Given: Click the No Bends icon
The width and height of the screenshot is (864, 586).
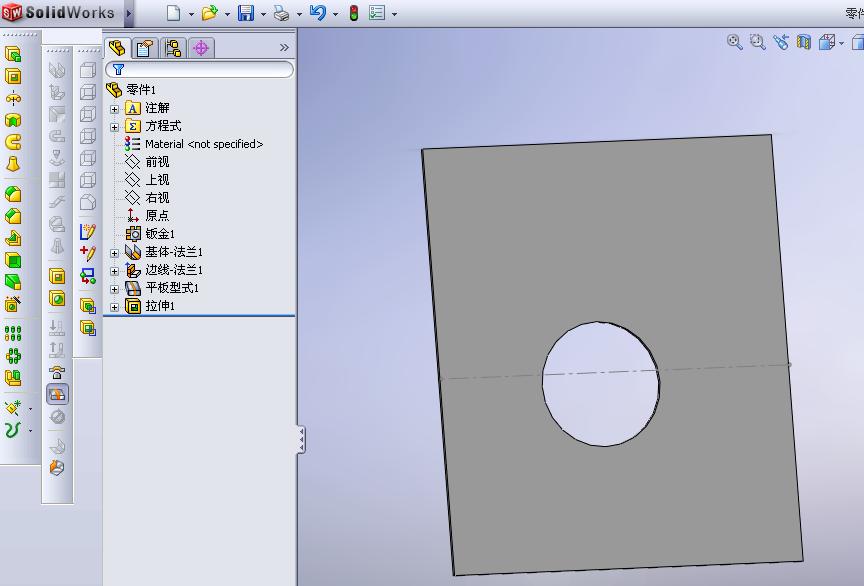Looking at the screenshot, I should point(57,417).
